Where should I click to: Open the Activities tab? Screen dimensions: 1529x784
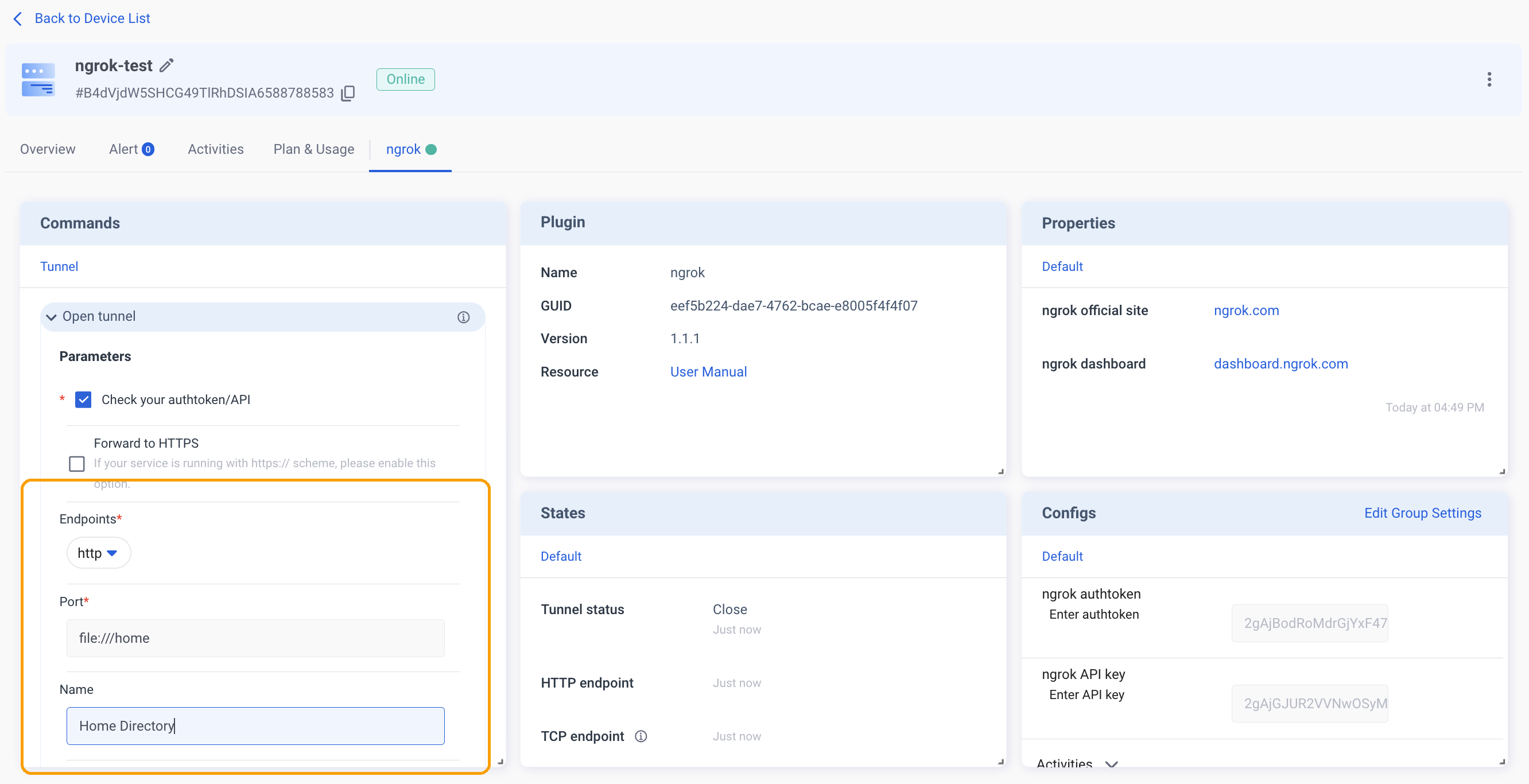[x=215, y=149]
